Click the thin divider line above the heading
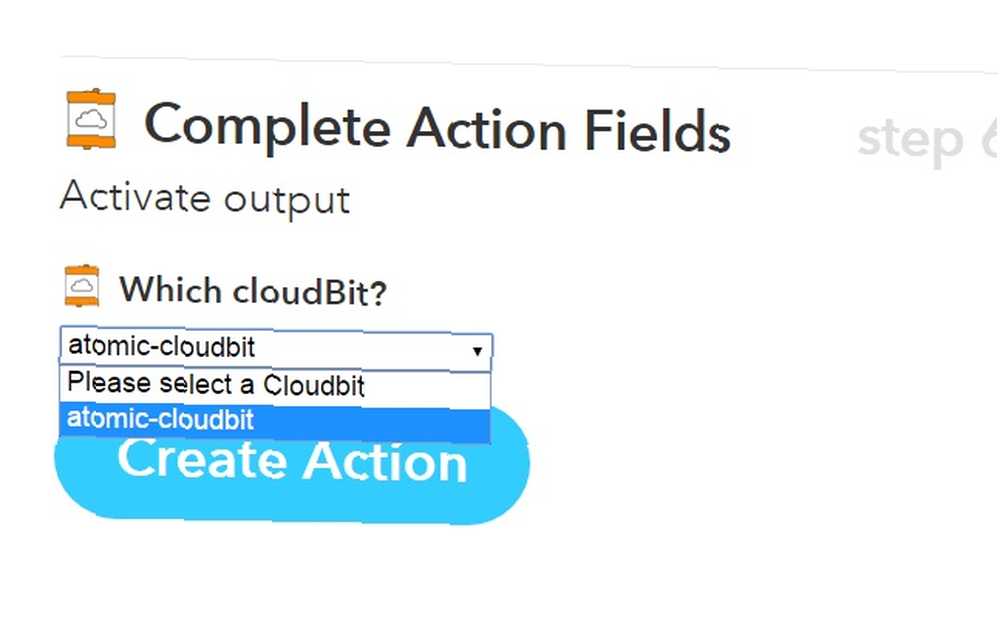 [529, 64]
